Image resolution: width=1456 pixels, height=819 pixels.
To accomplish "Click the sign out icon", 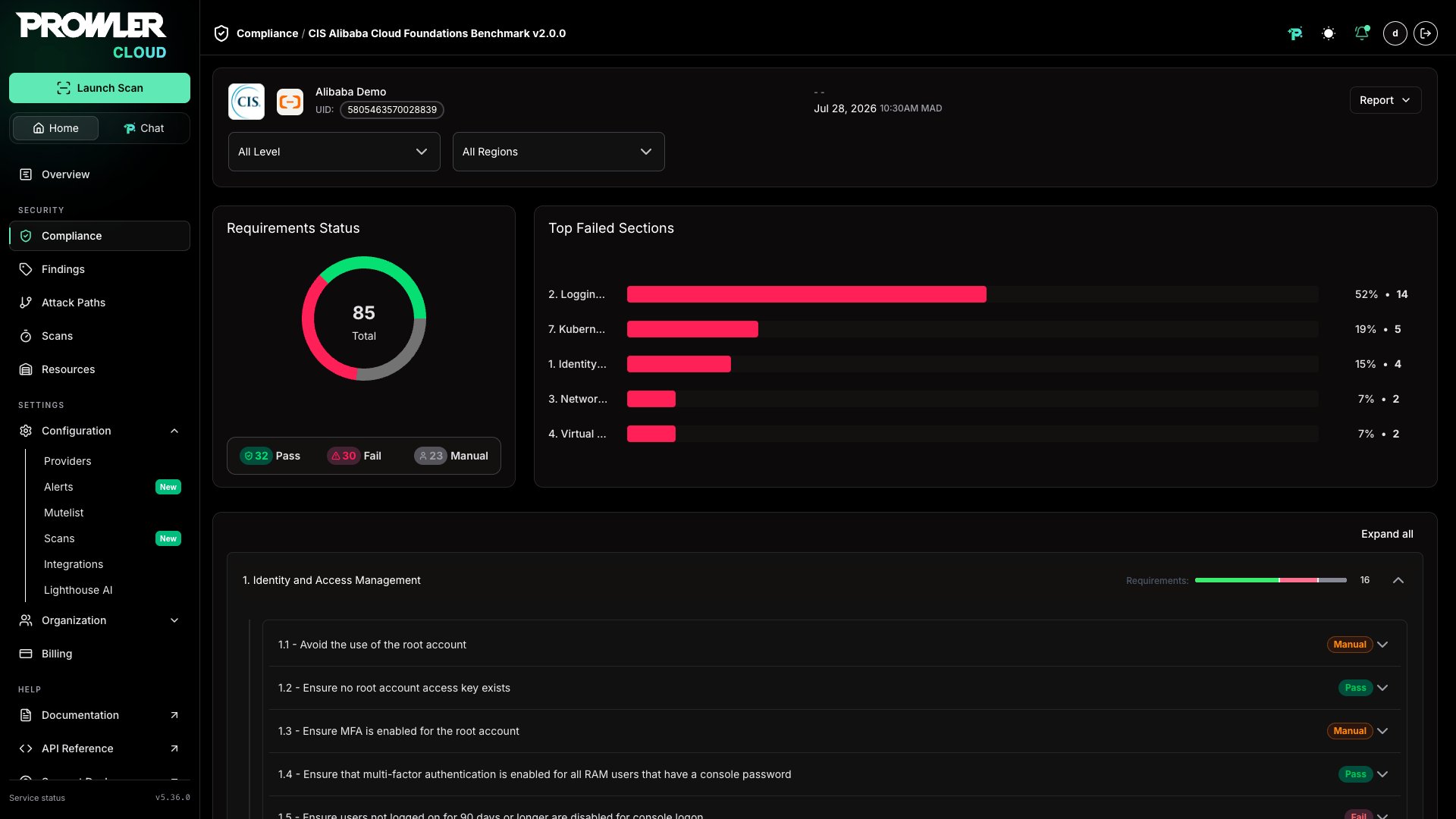I will click(1426, 33).
